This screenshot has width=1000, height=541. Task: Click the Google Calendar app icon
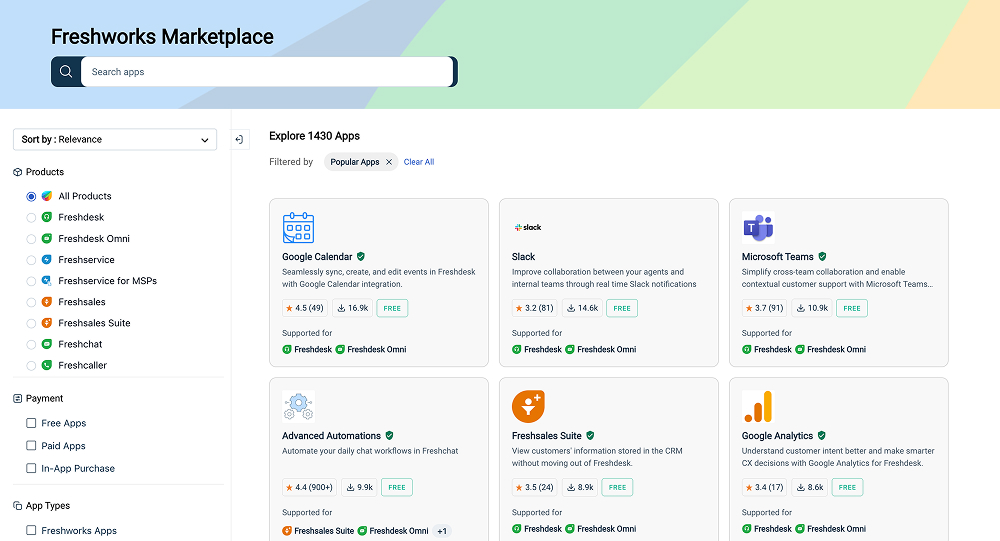[298, 228]
